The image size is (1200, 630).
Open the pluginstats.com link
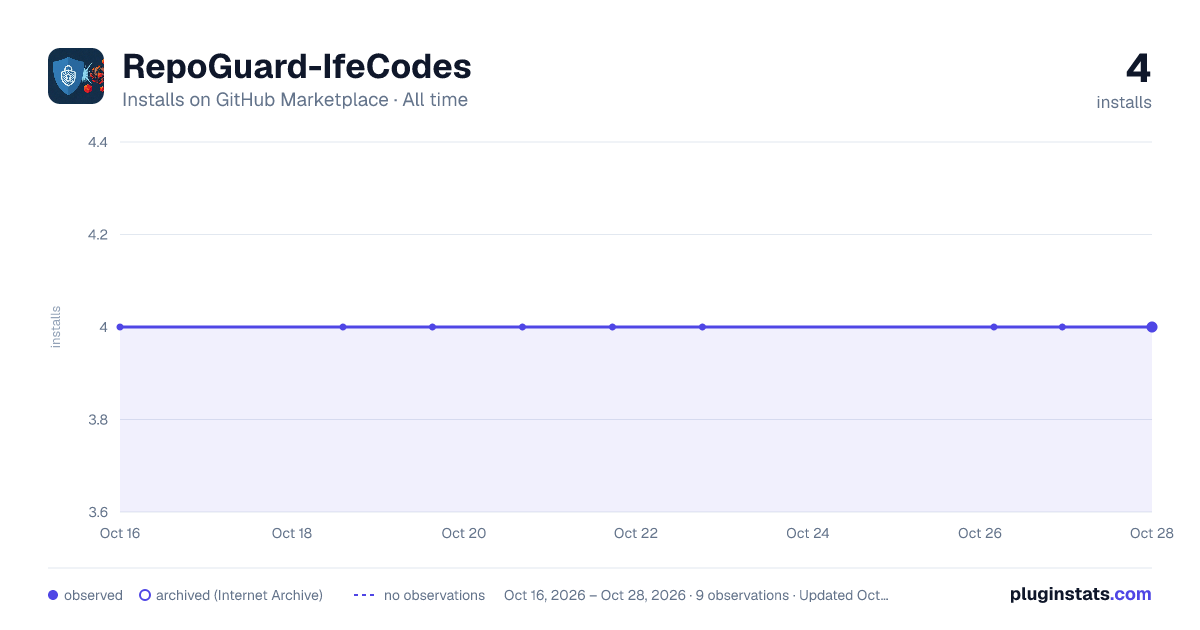click(1081, 594)
